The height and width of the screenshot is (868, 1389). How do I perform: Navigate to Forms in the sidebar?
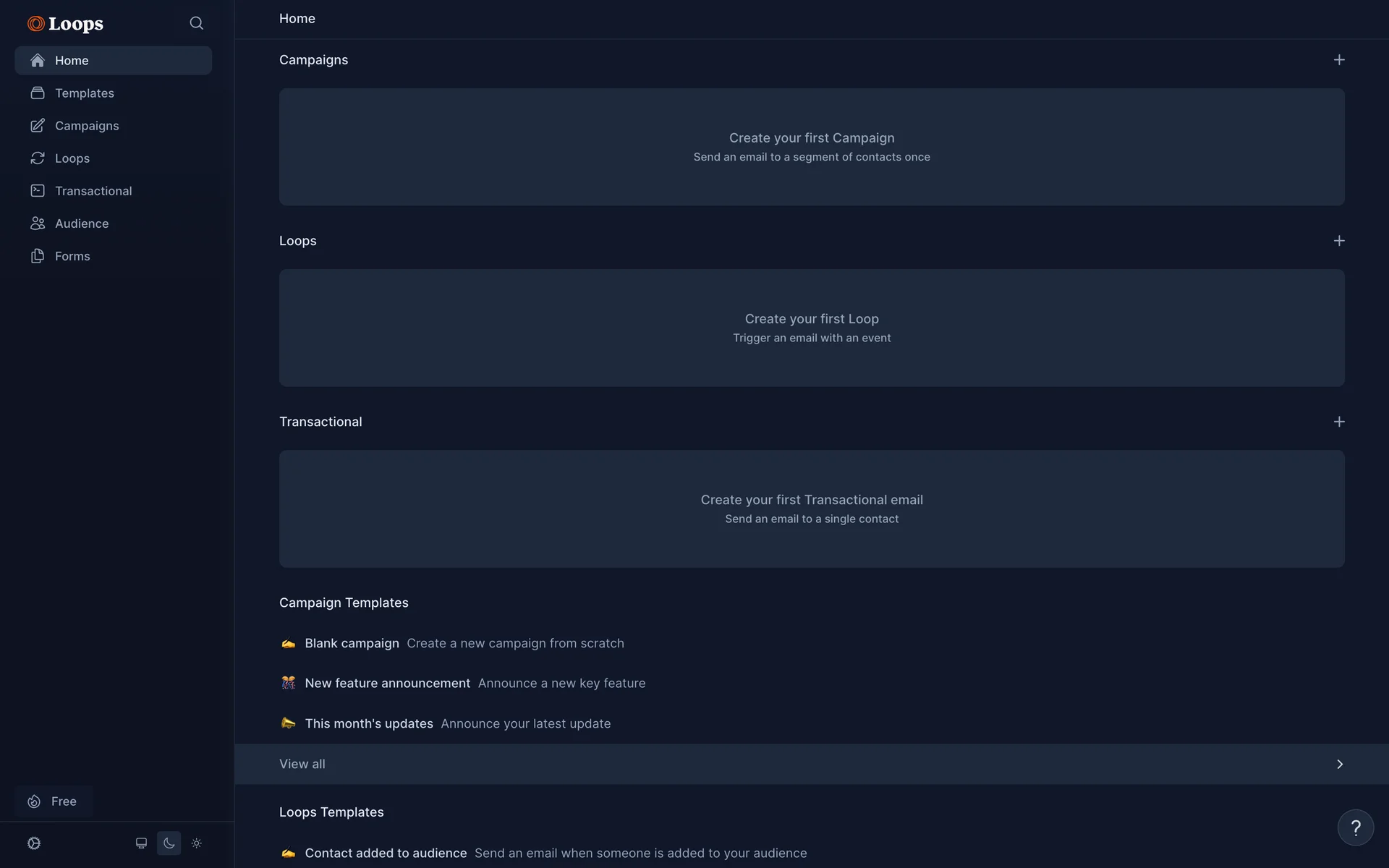click(72, 256)
